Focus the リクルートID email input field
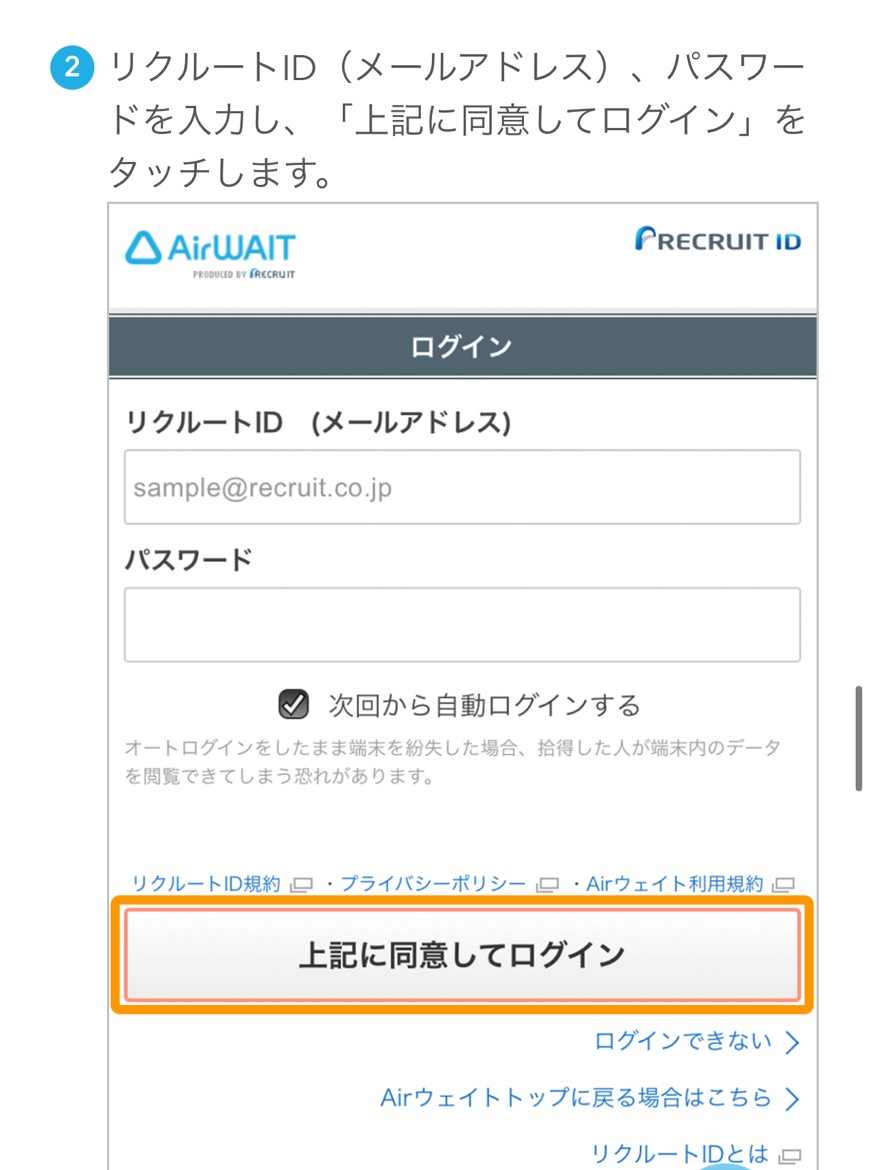 click(x=462, y=487)
